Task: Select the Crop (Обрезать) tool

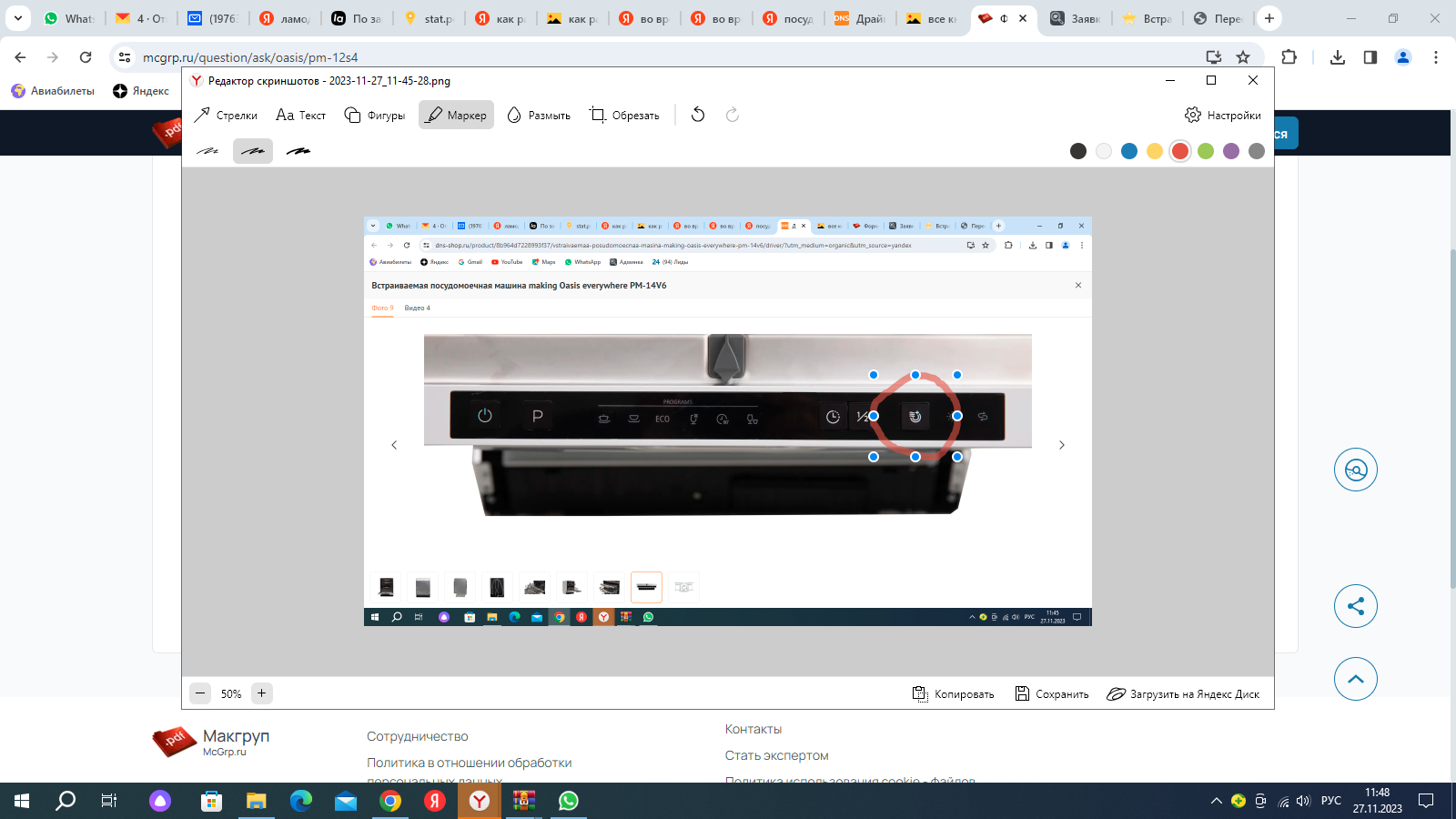Action: (x=624, y=115)
